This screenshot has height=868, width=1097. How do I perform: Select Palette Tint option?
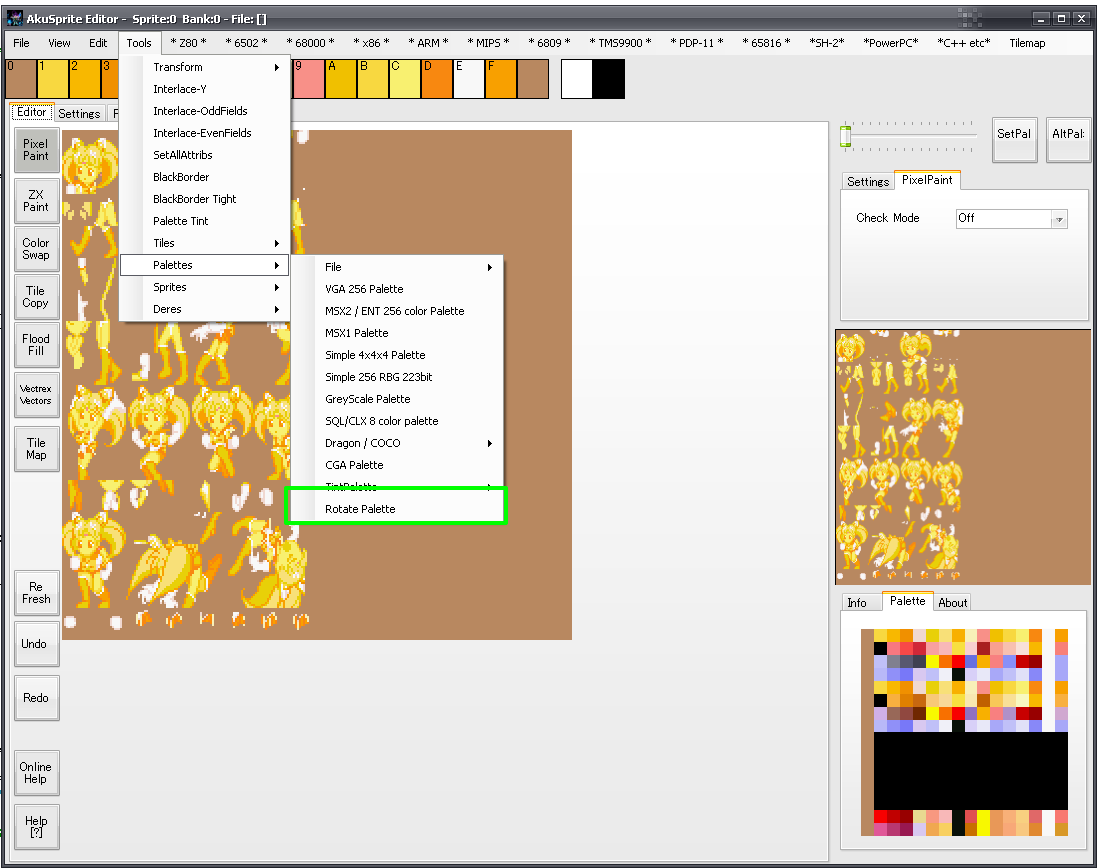click(205, 221)
